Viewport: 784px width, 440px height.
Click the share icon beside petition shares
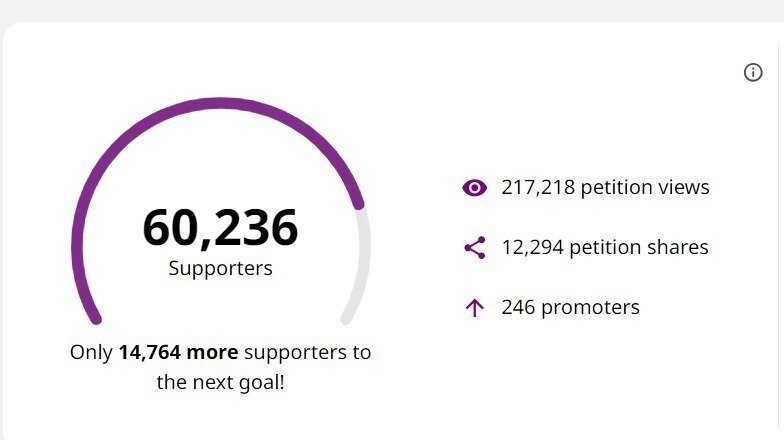click(x=474, y=248)
